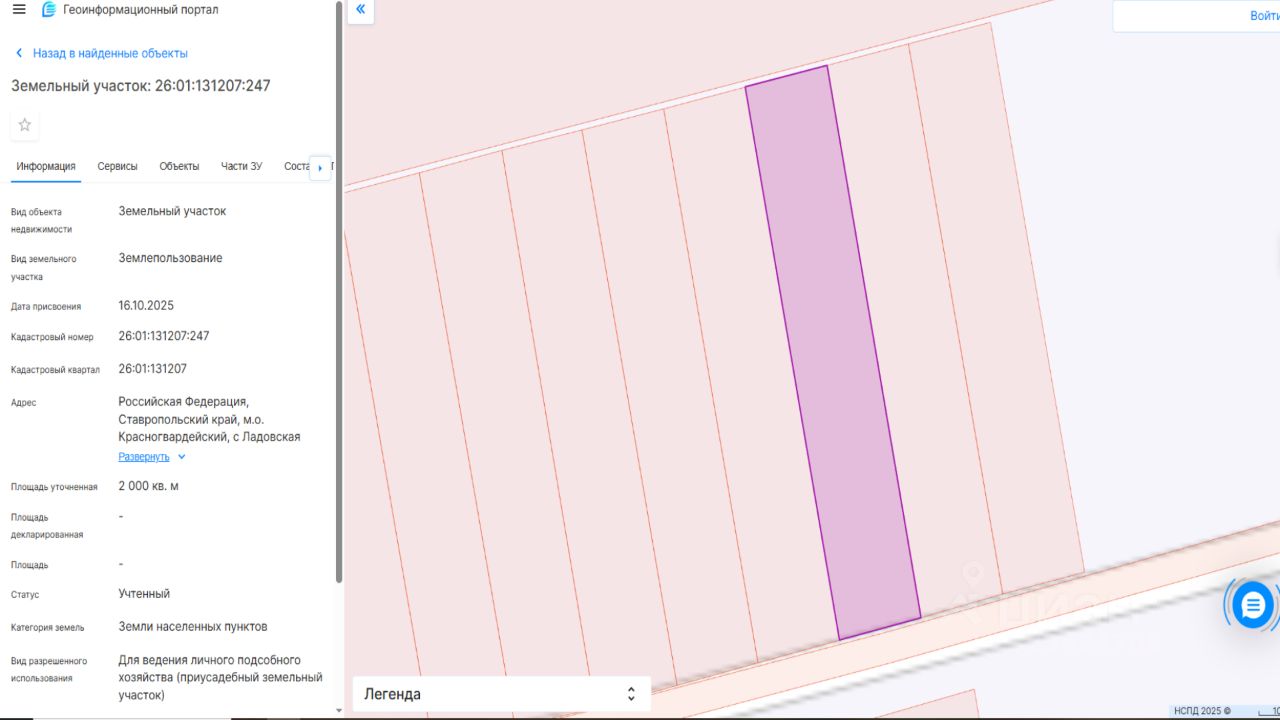The width and height of the screenshot is (1280, 720).
Task: Click the Кадастровый номер field label
Action: point(52,337)
